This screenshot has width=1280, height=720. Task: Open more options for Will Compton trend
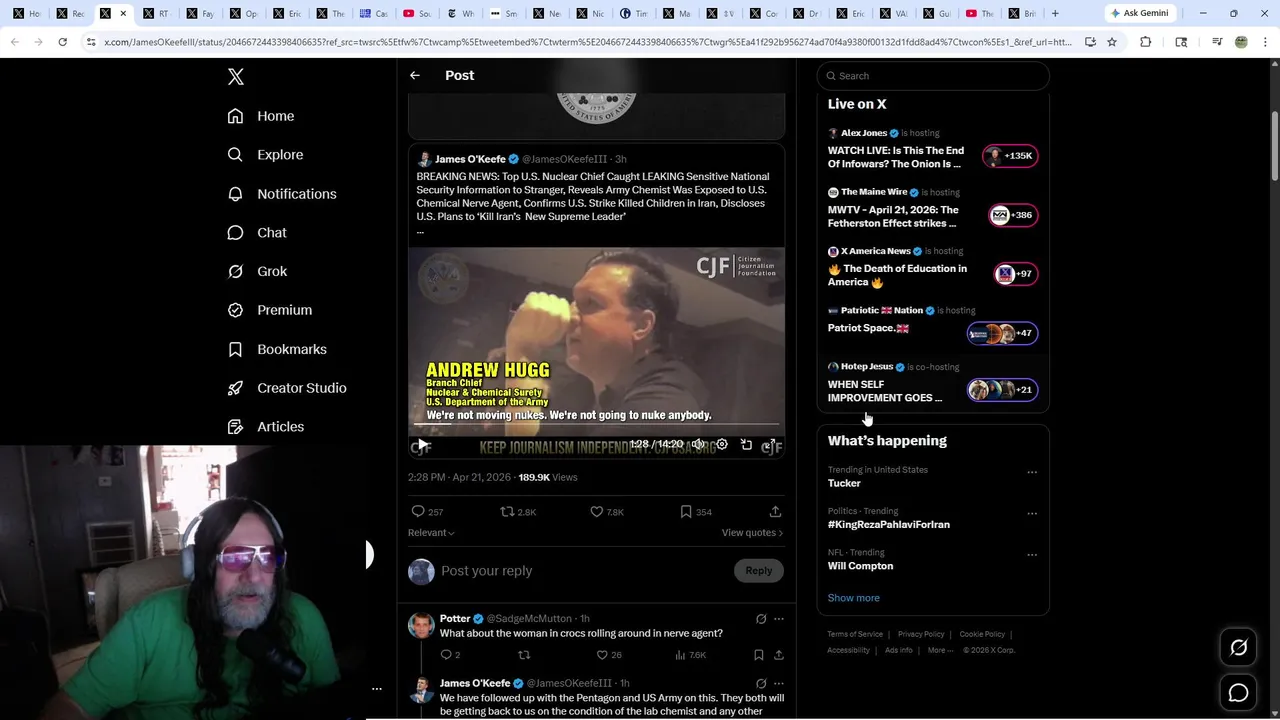coord(1032,555)
